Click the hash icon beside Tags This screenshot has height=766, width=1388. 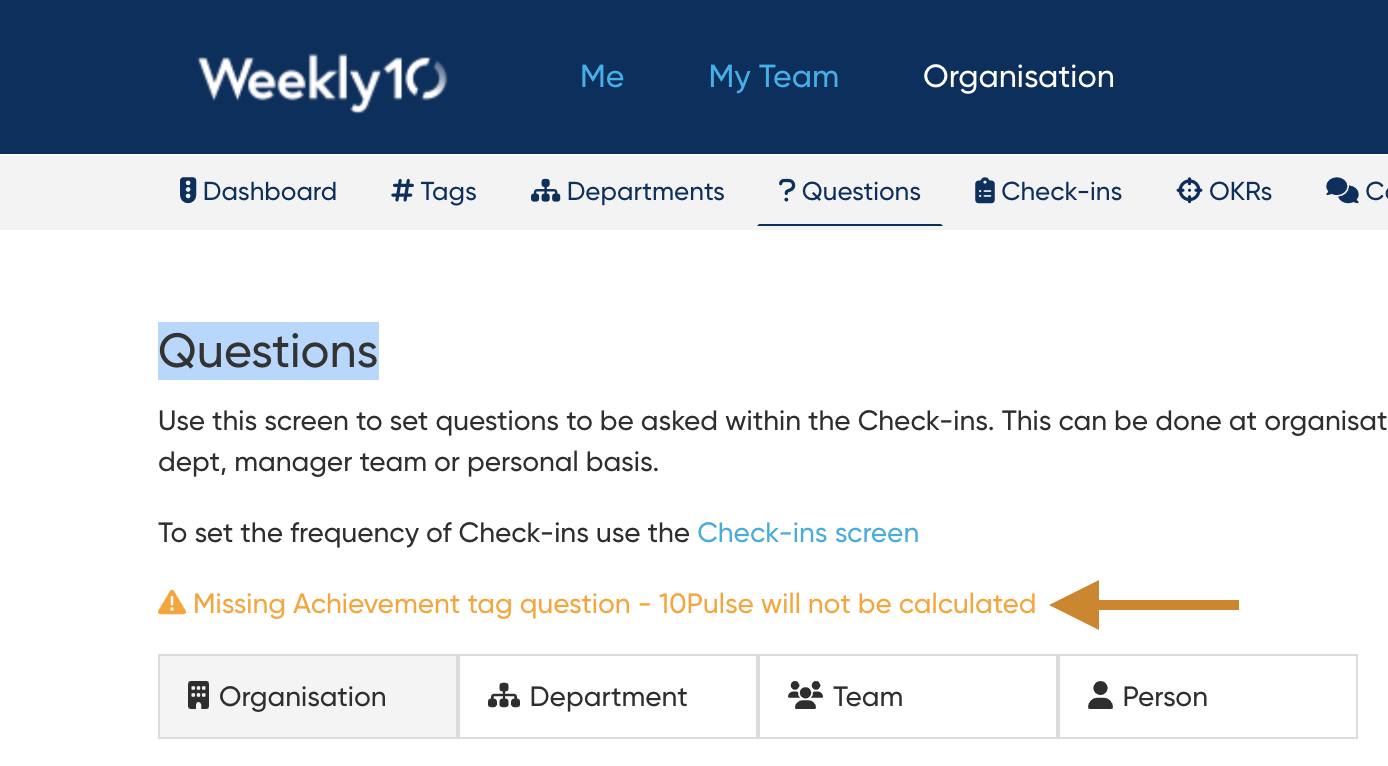[x=402, y=191]
